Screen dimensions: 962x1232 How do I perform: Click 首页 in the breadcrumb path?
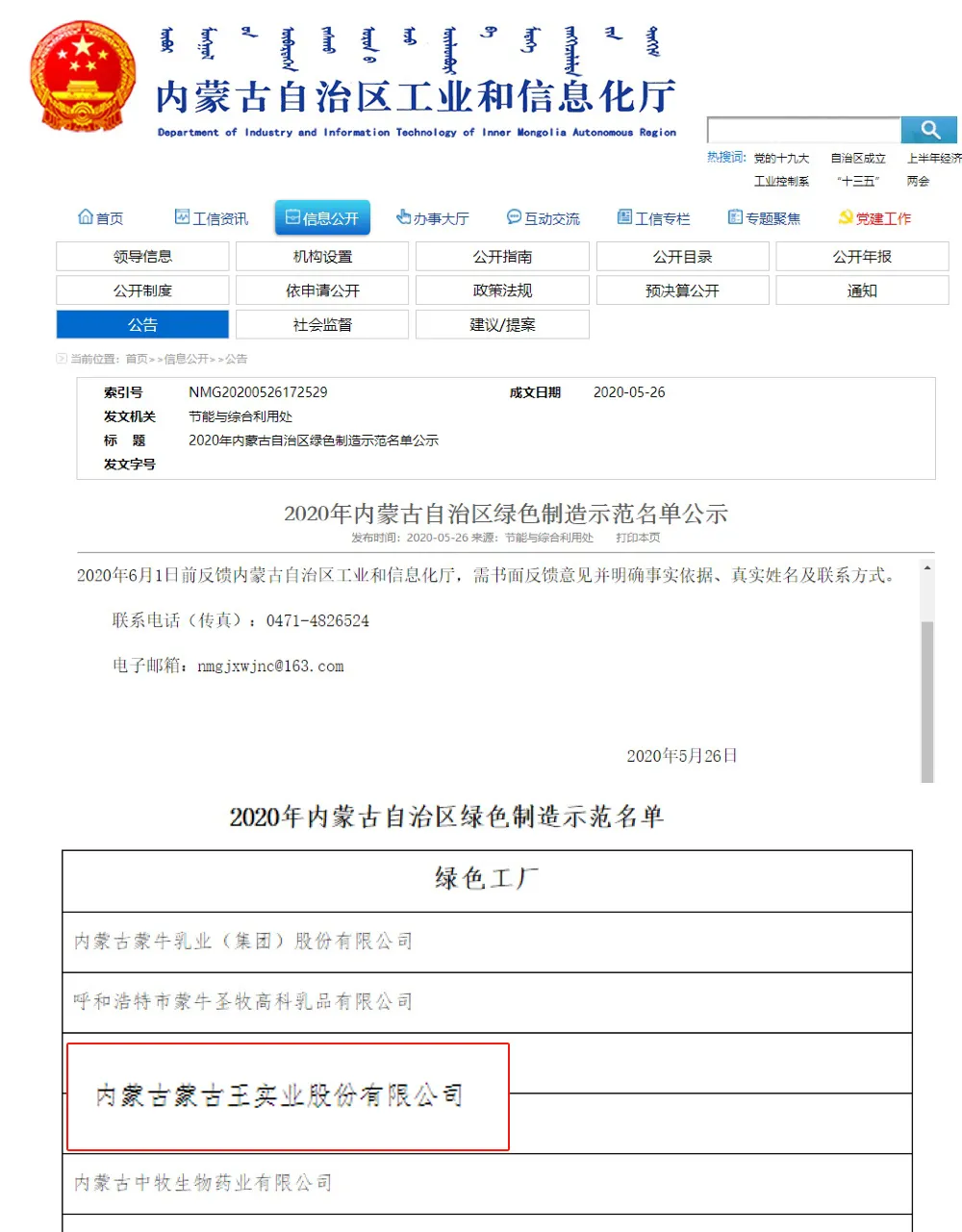(137, 359)
